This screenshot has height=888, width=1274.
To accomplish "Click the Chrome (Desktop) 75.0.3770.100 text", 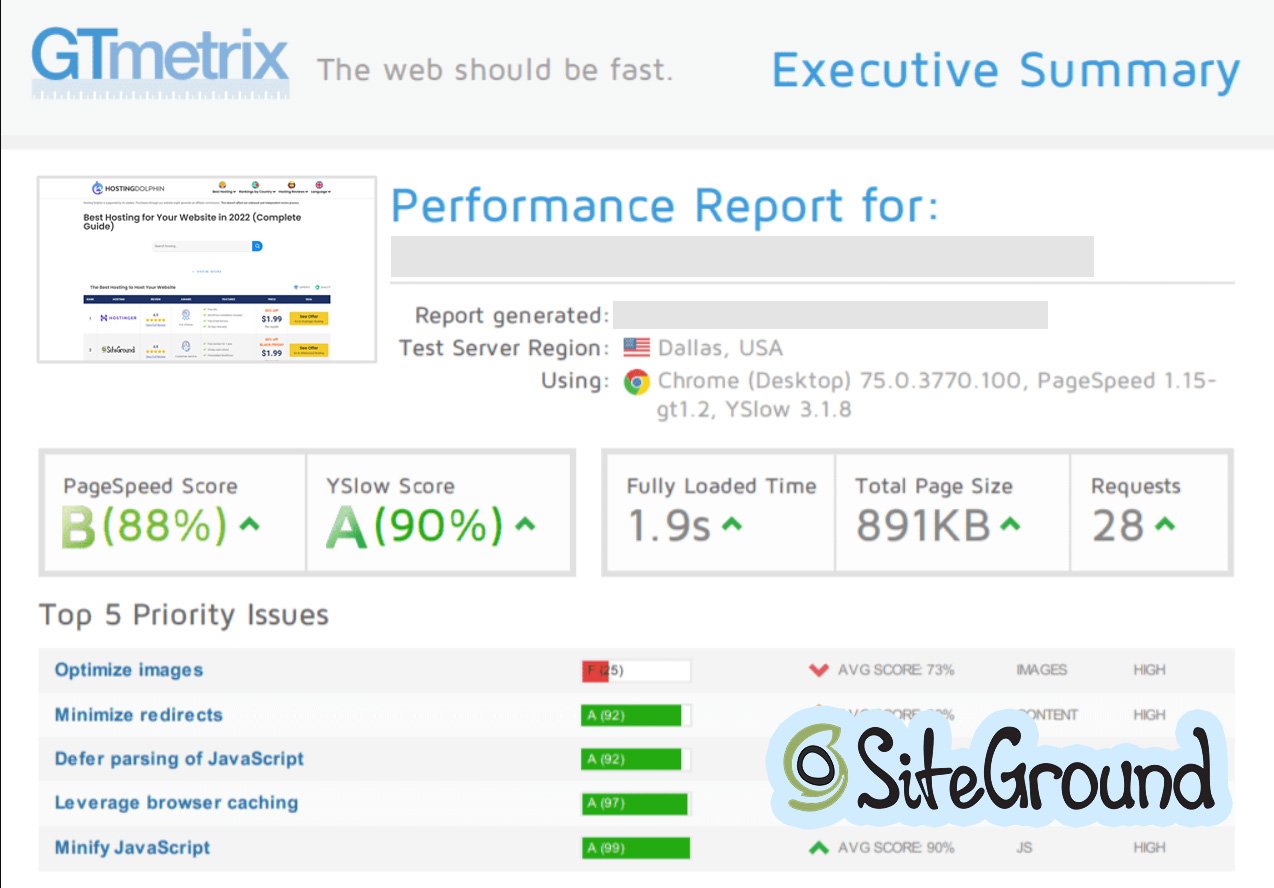I will tap(842, 381).
